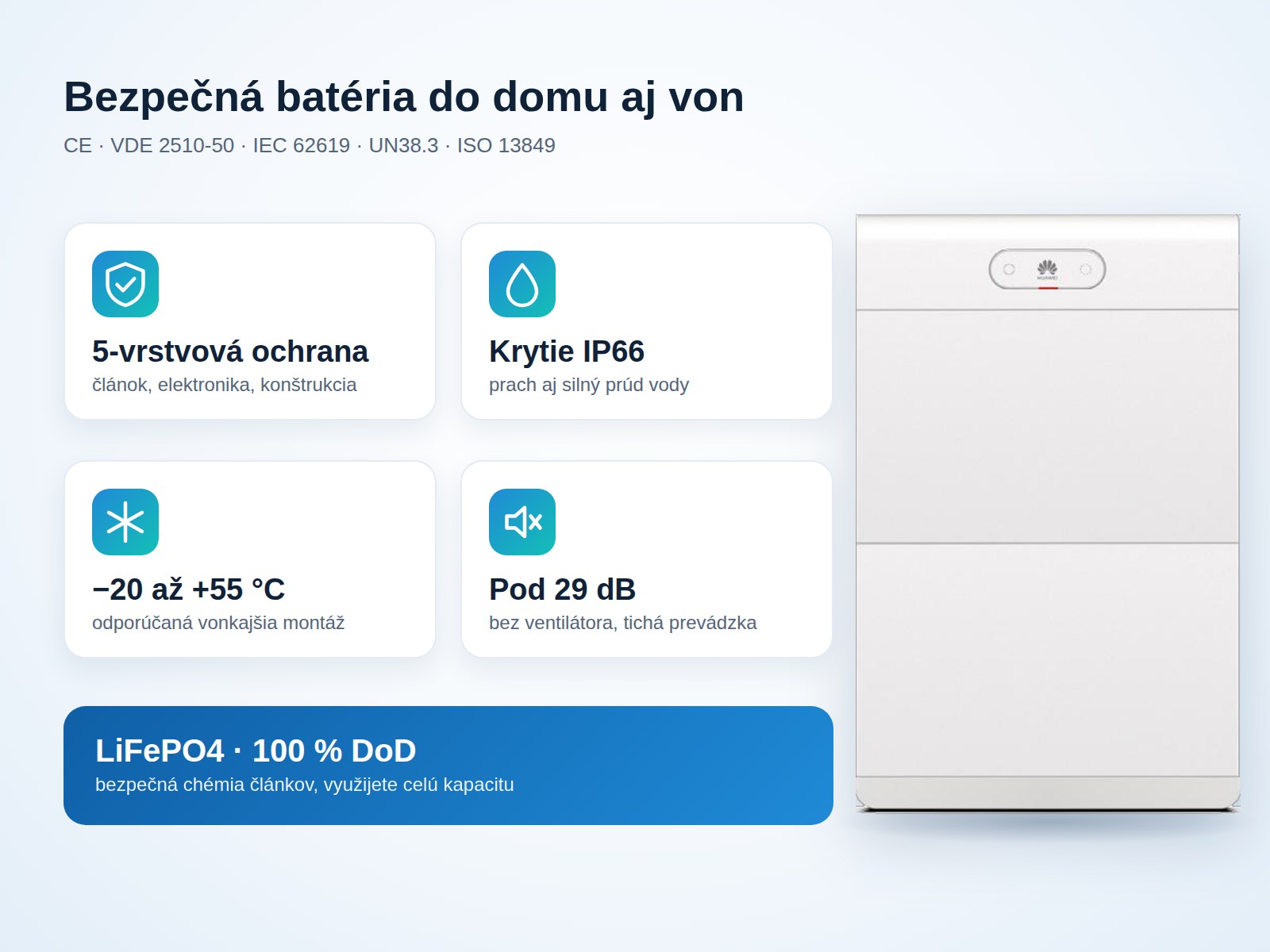Click the muted speaker noise icon
The width and height of the screenshot is (1270, 952).
tap(522, 522)
